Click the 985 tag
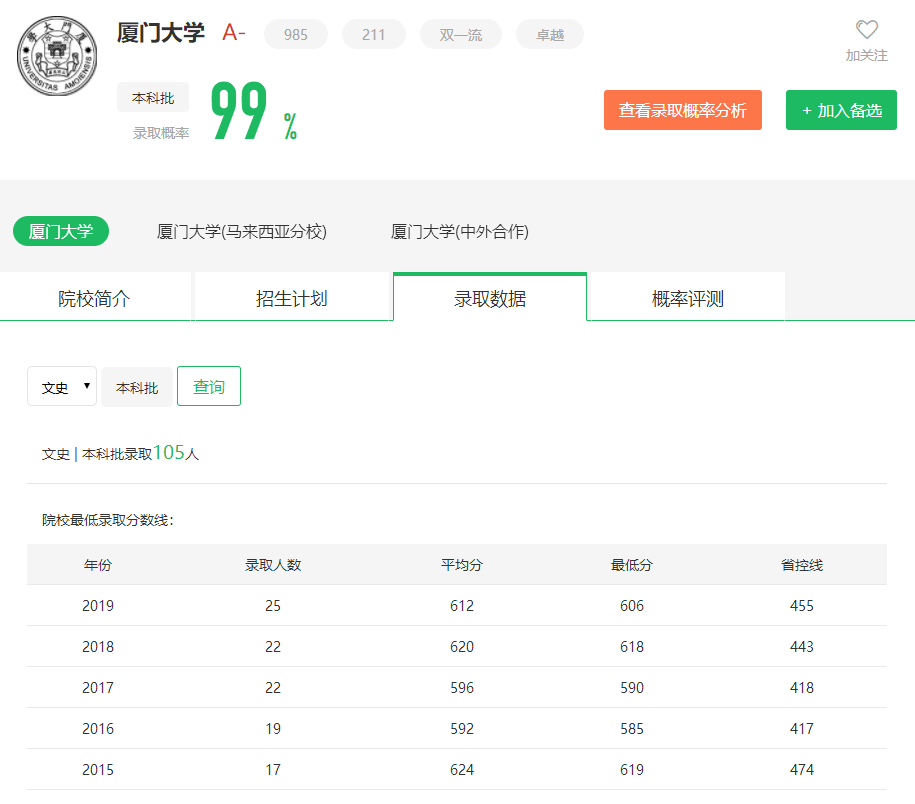This screenshot has width=915, height=804. (x=296, y=34)
